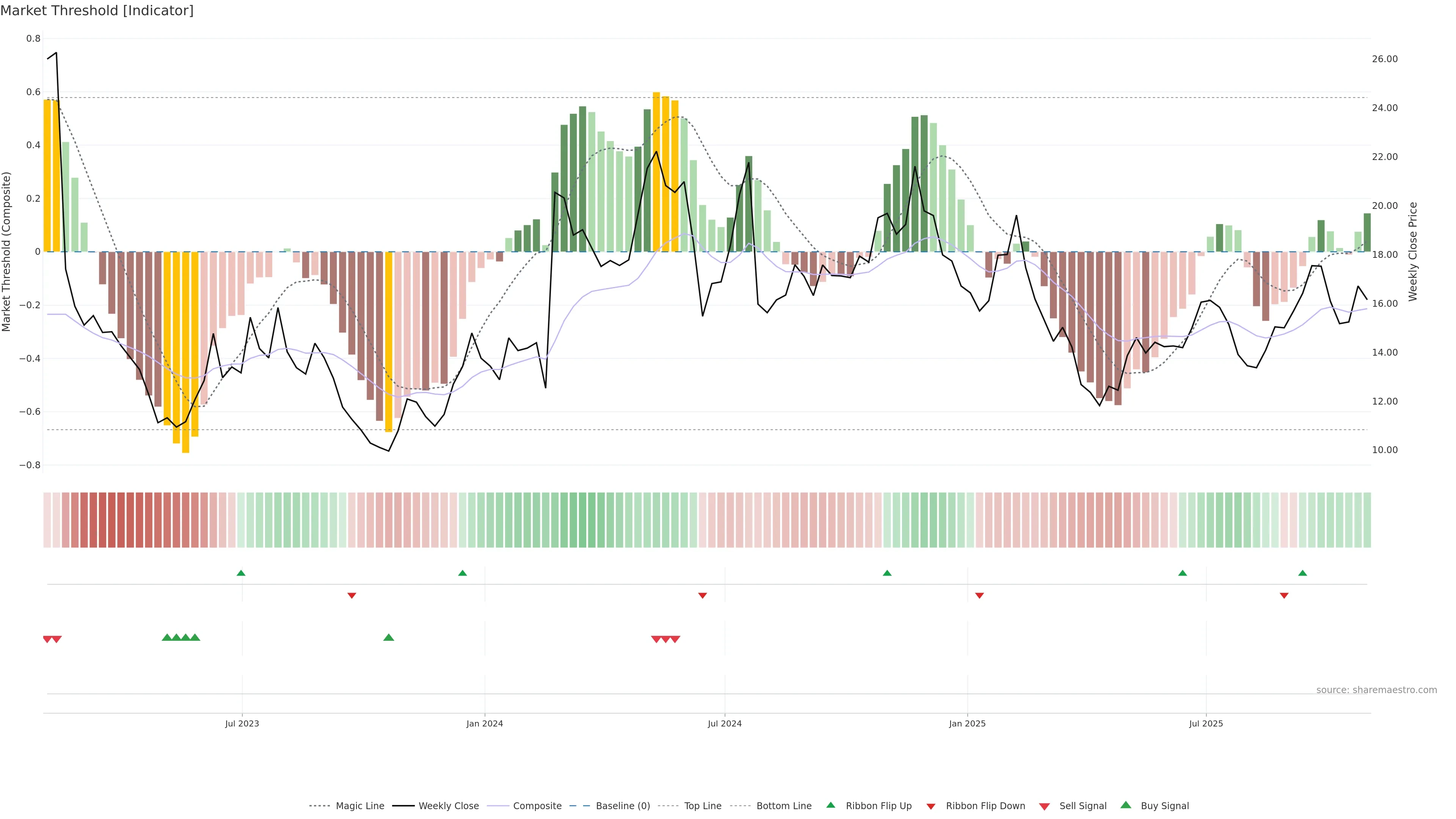The image size is (1456, 819).
Task: Click the source: sharemaestro.com text
Action: (1376, 690)
